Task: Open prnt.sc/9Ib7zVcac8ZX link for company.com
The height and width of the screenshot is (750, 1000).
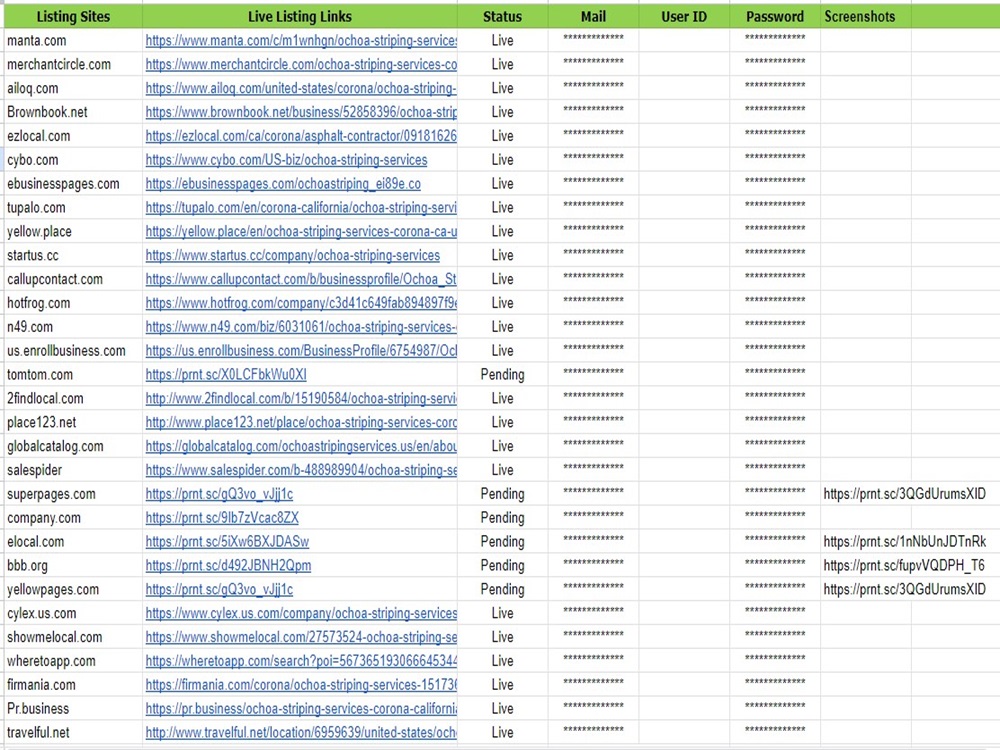Action: [222, 518]
